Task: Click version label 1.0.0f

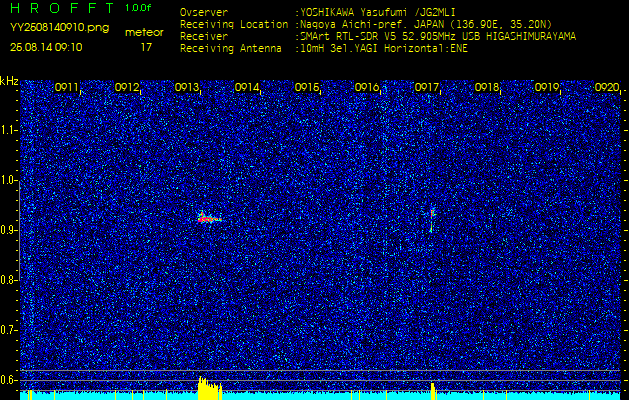Action: point(138,8)
